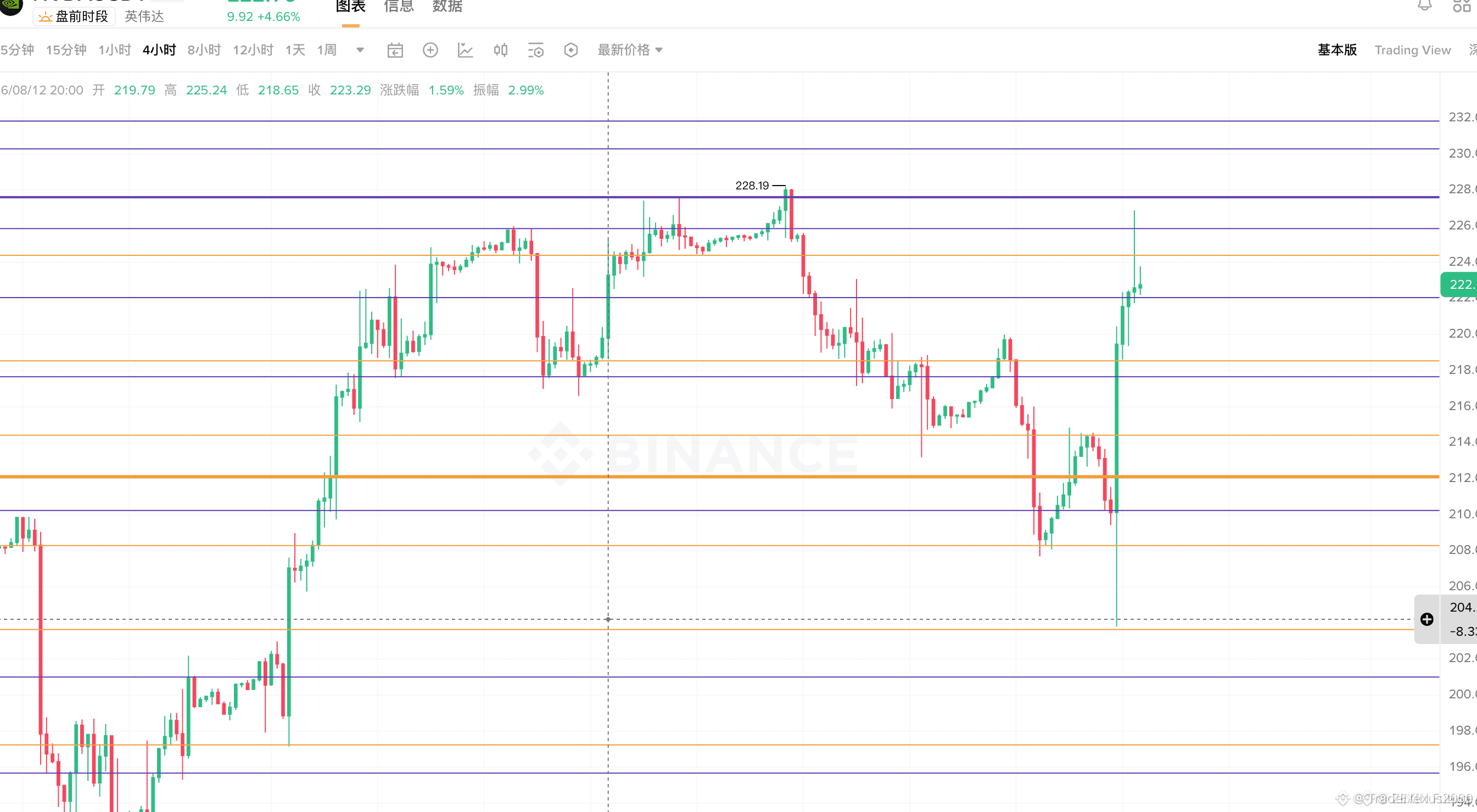The height and width of the screenshot is (812, 1477).
Task: Click the crosshair change value -8.33
Action: point(1463,631)
